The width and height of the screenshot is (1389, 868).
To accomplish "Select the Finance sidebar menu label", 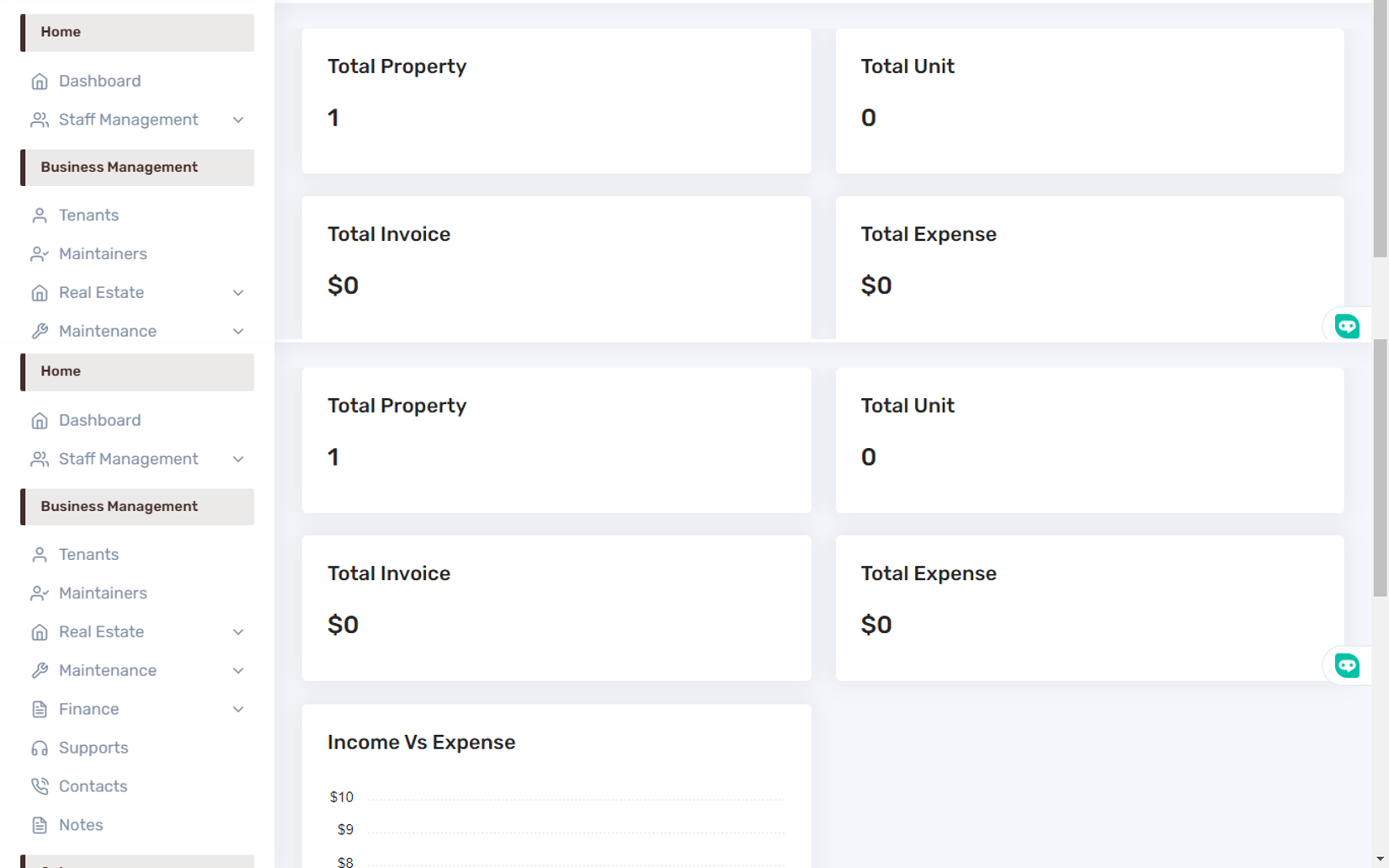I will [88, 710].
